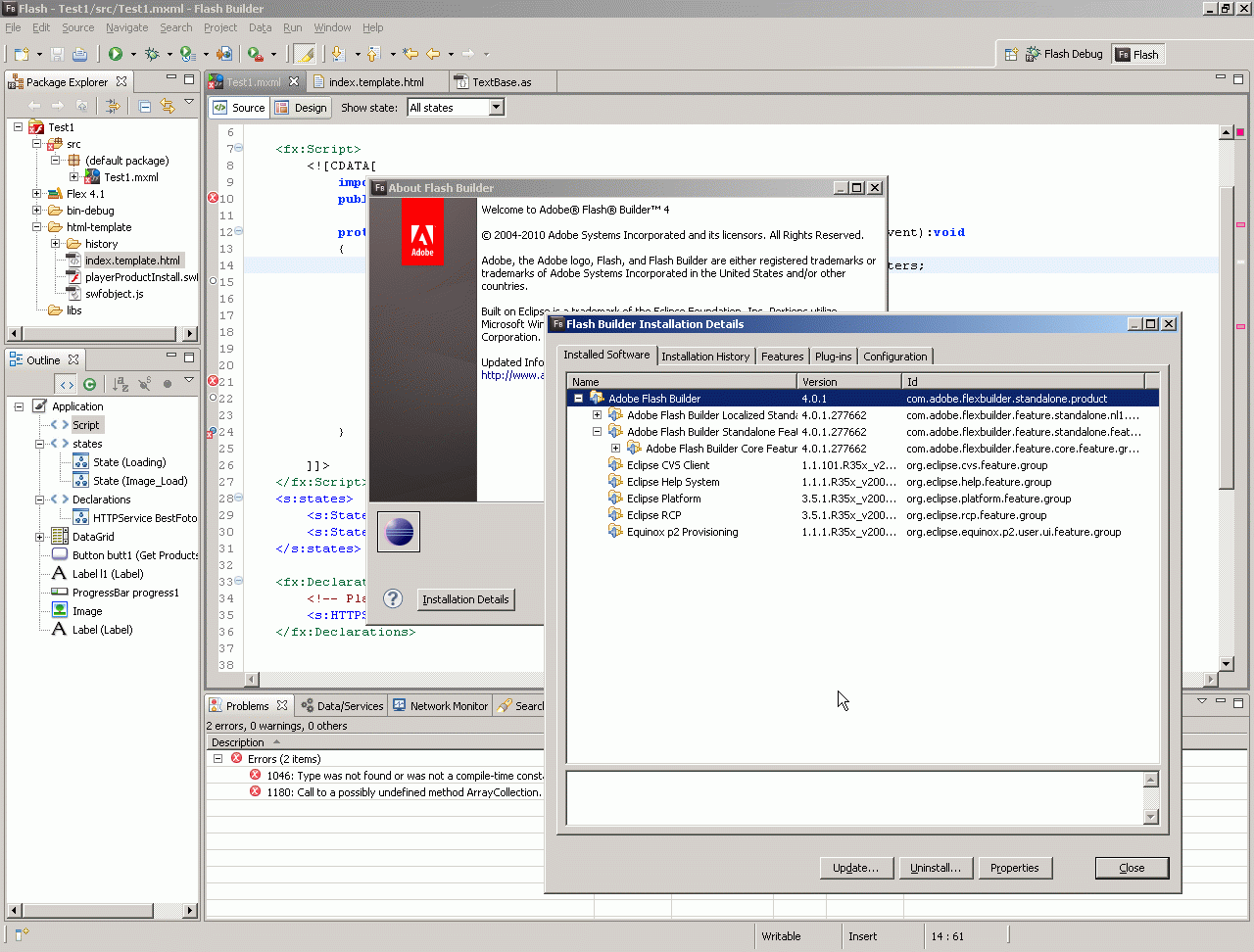
Task: Select Test1.mxml in Package Explorer
Action: coord(131,177)
